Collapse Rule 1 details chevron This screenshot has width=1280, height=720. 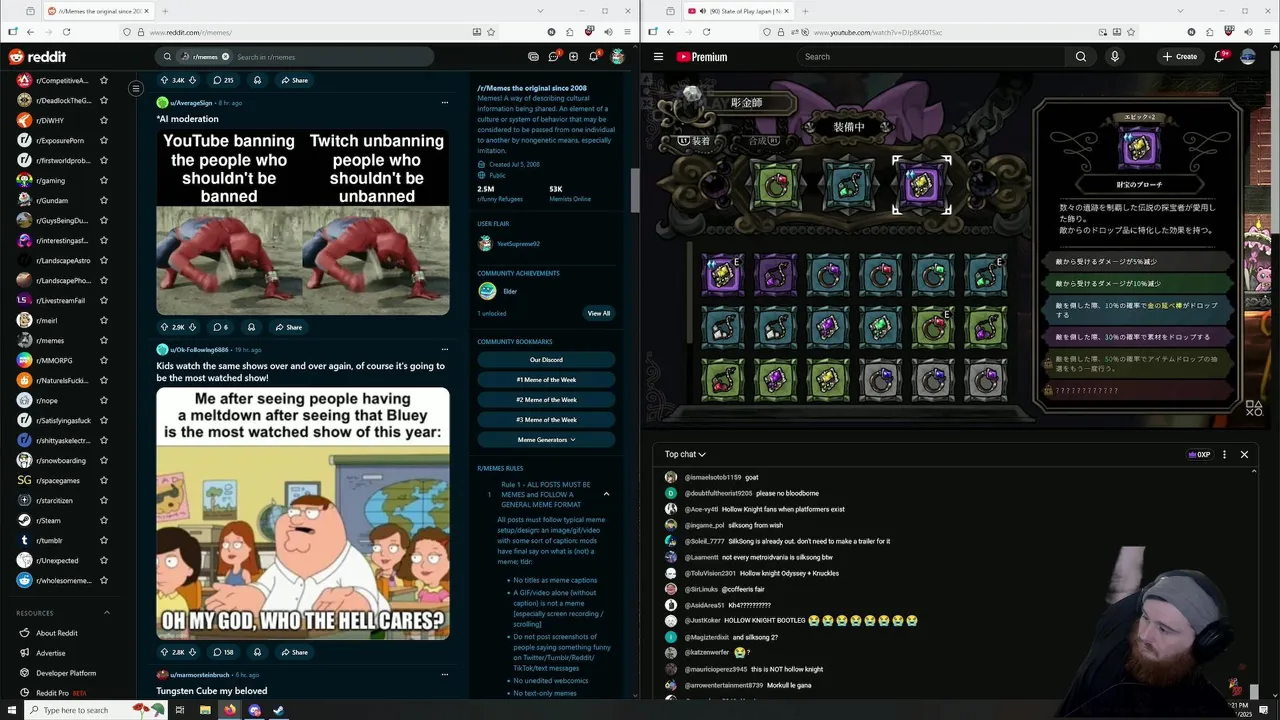coord(606,494)
